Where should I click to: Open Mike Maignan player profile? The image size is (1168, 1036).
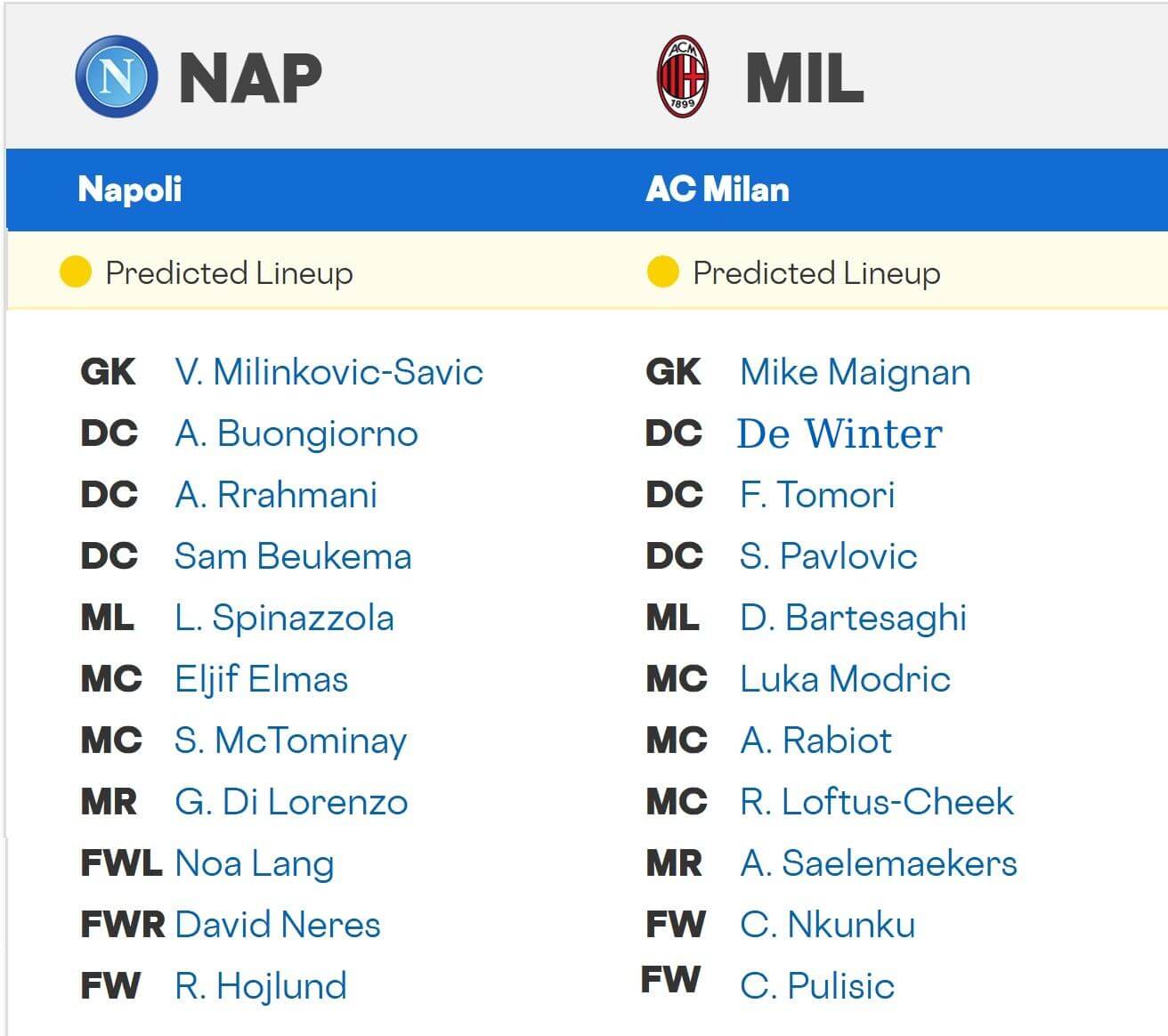click(x=855, y=373)
